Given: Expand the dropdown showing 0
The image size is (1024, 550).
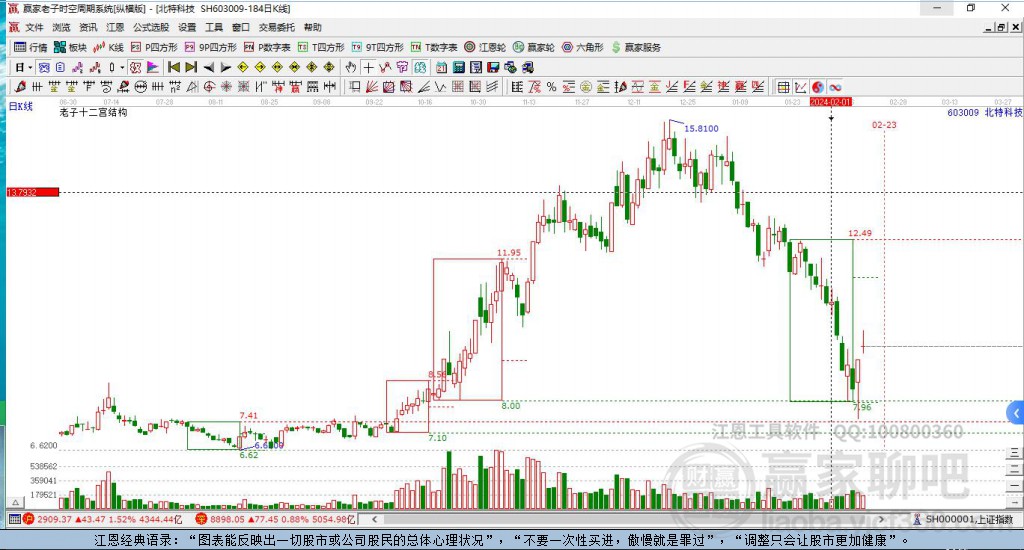Looking at the screenshot, I should pos(116,67).
